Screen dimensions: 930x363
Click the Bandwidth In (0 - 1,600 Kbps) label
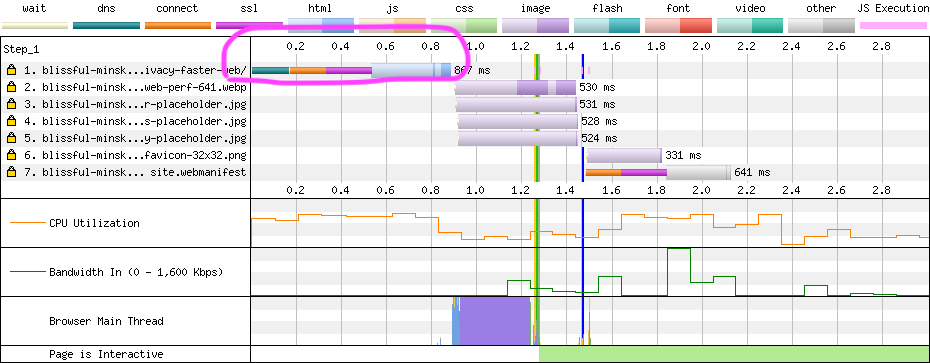pyautogui.click(x=136, y=272)
